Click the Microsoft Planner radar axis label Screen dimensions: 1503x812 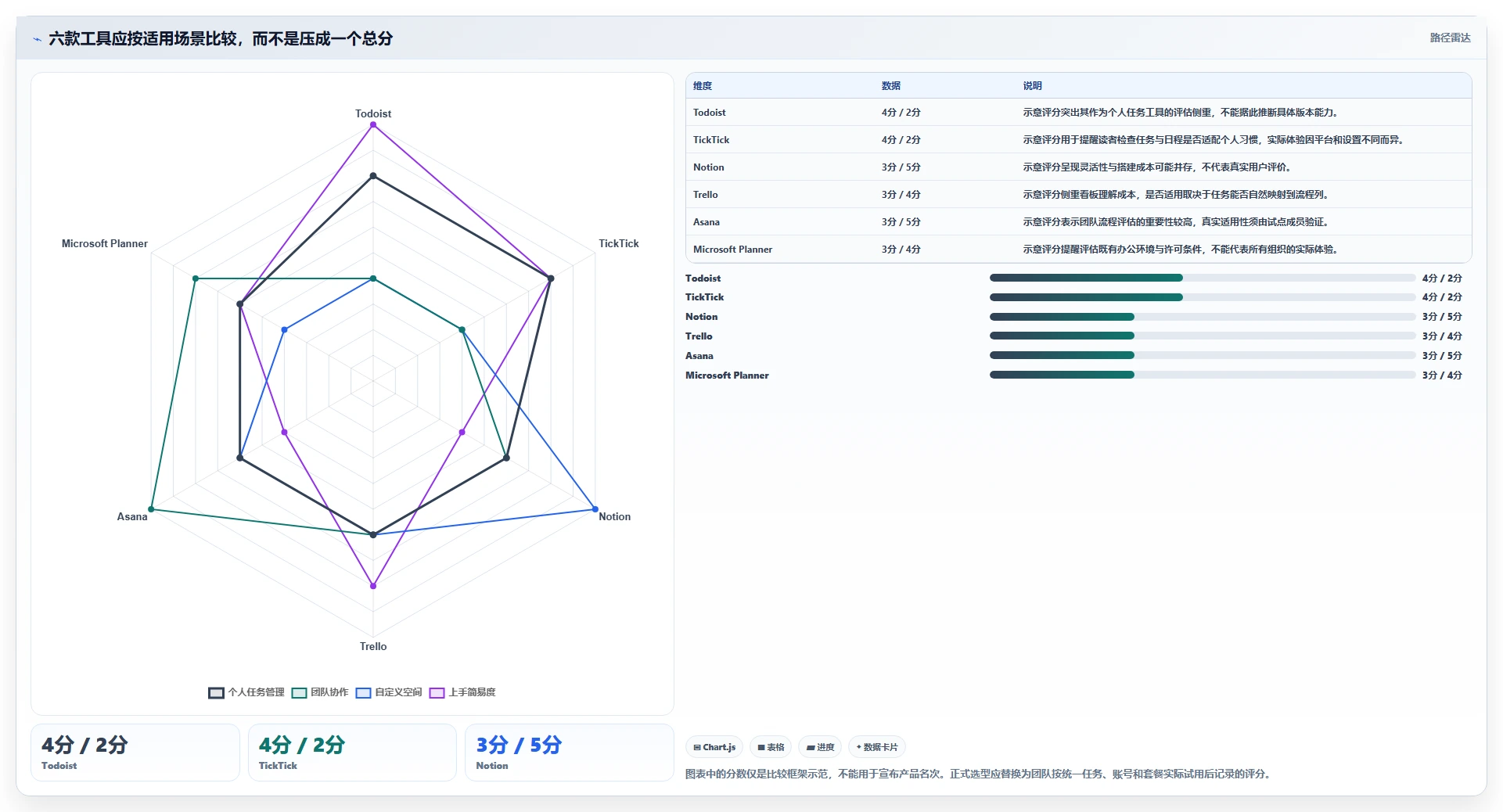pyautogui.click(x=105, y=243)
